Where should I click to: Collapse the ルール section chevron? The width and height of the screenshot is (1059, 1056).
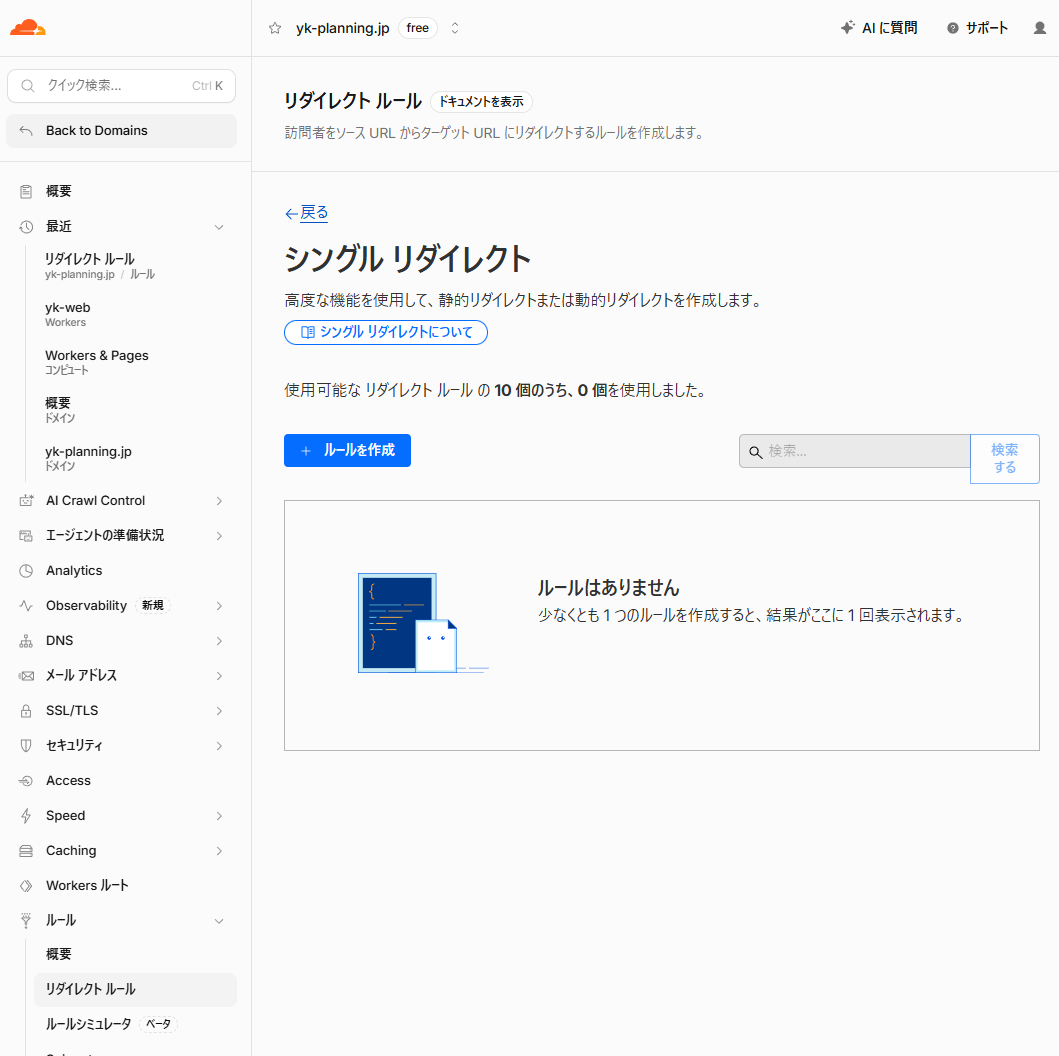click(x=219, y=921)
